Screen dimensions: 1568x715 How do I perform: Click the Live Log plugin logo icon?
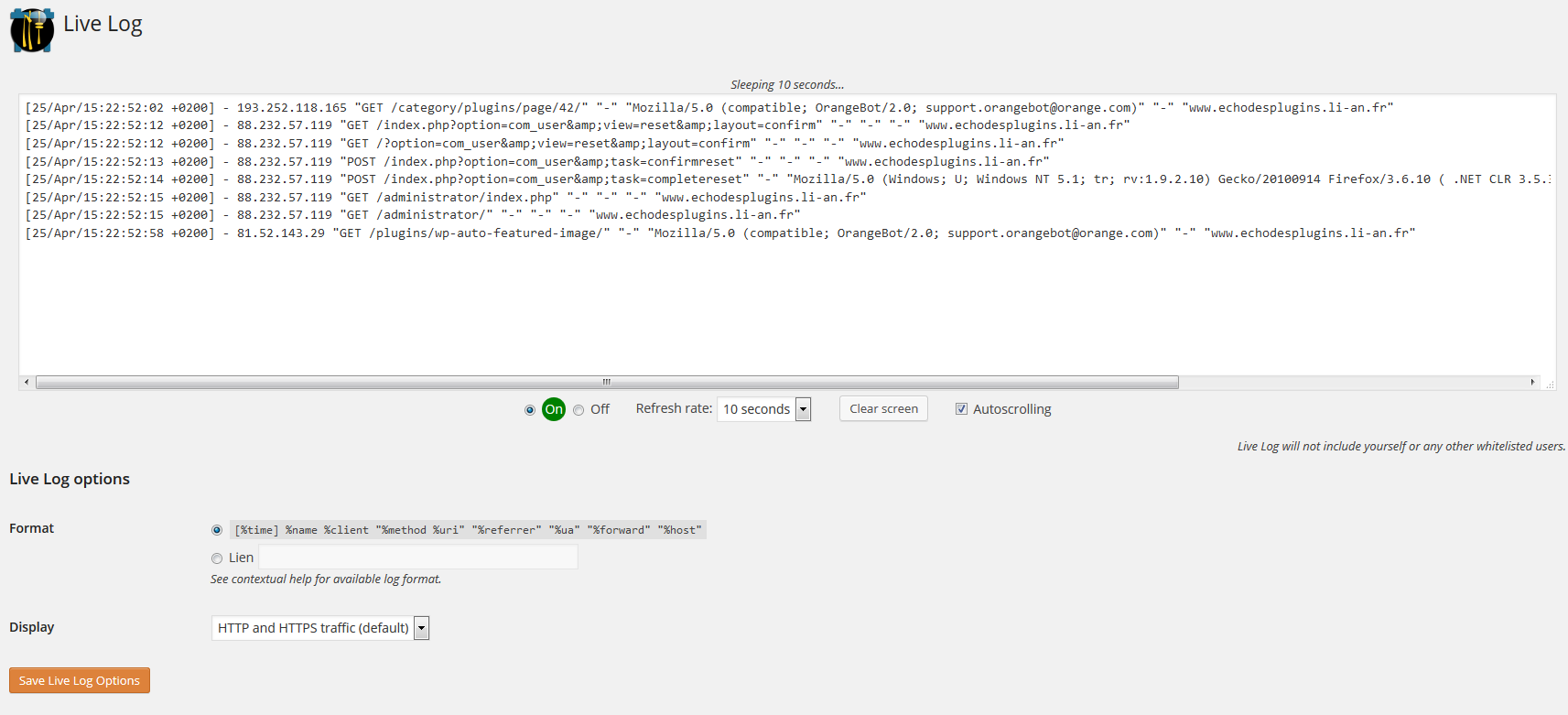coord(32,30)
